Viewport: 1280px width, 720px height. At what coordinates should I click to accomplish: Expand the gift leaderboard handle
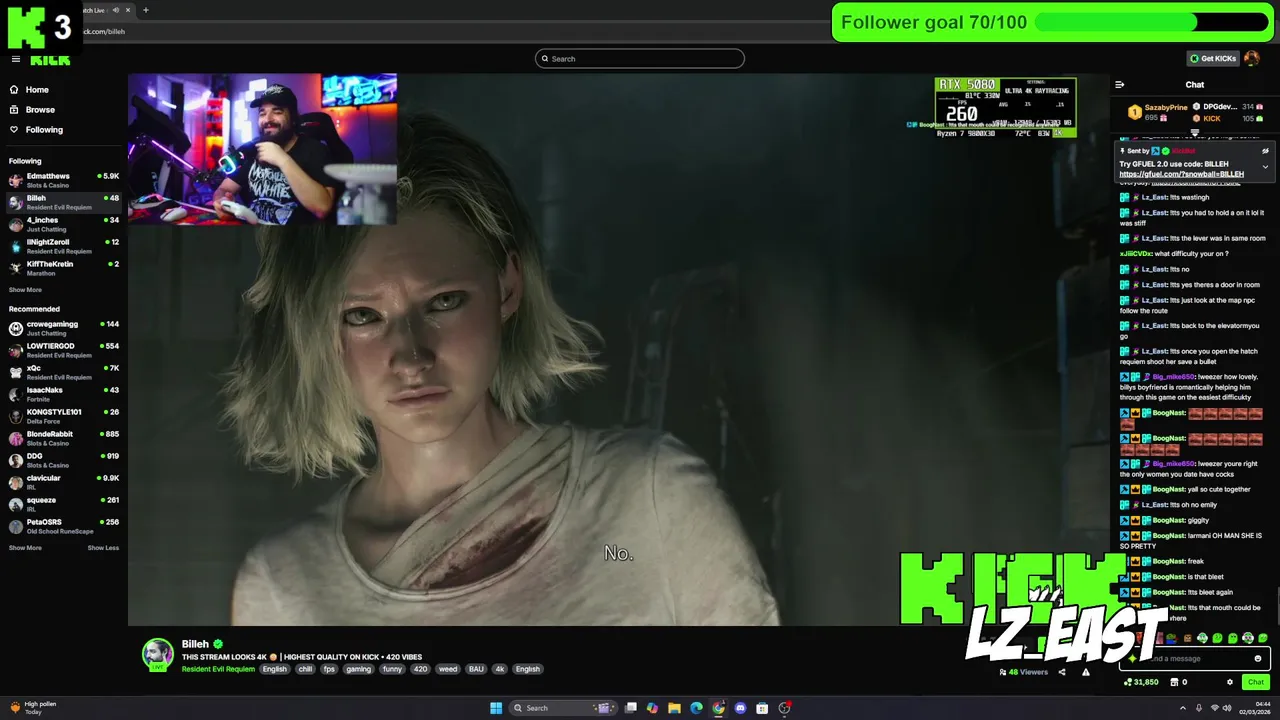coord(1194,132)
